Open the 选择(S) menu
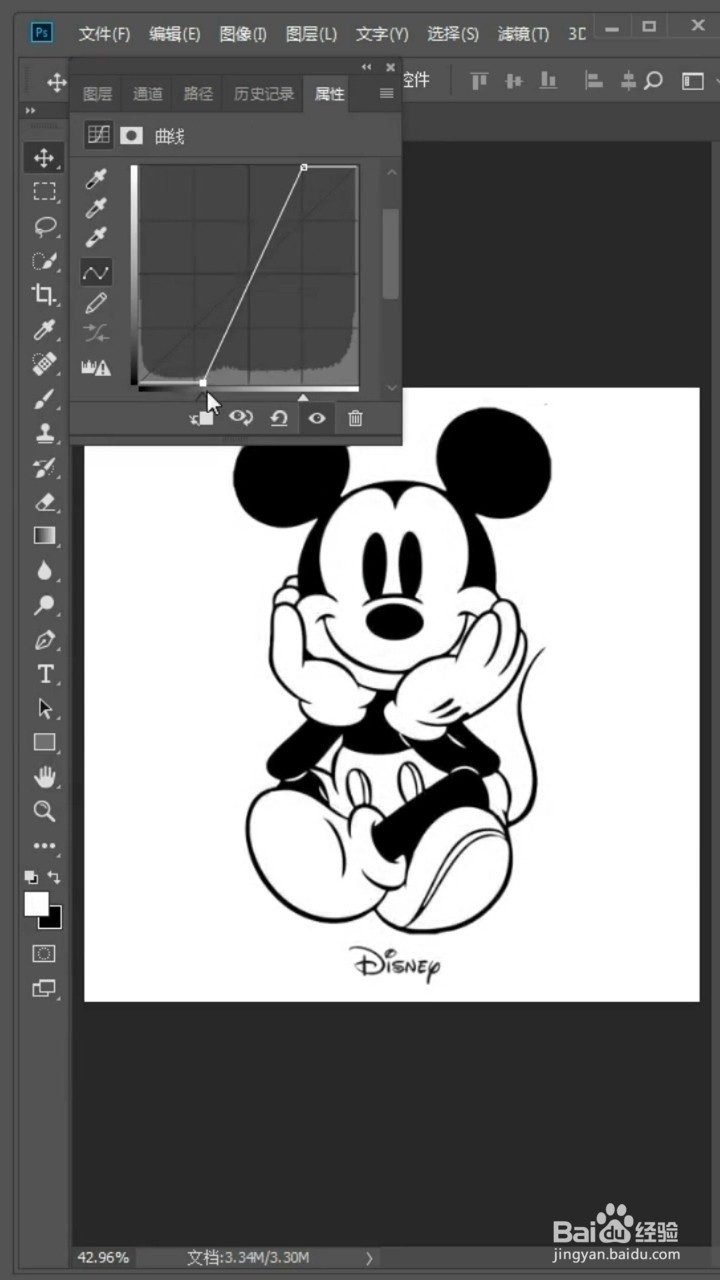 pyautogui.click(x=453, y=34)
